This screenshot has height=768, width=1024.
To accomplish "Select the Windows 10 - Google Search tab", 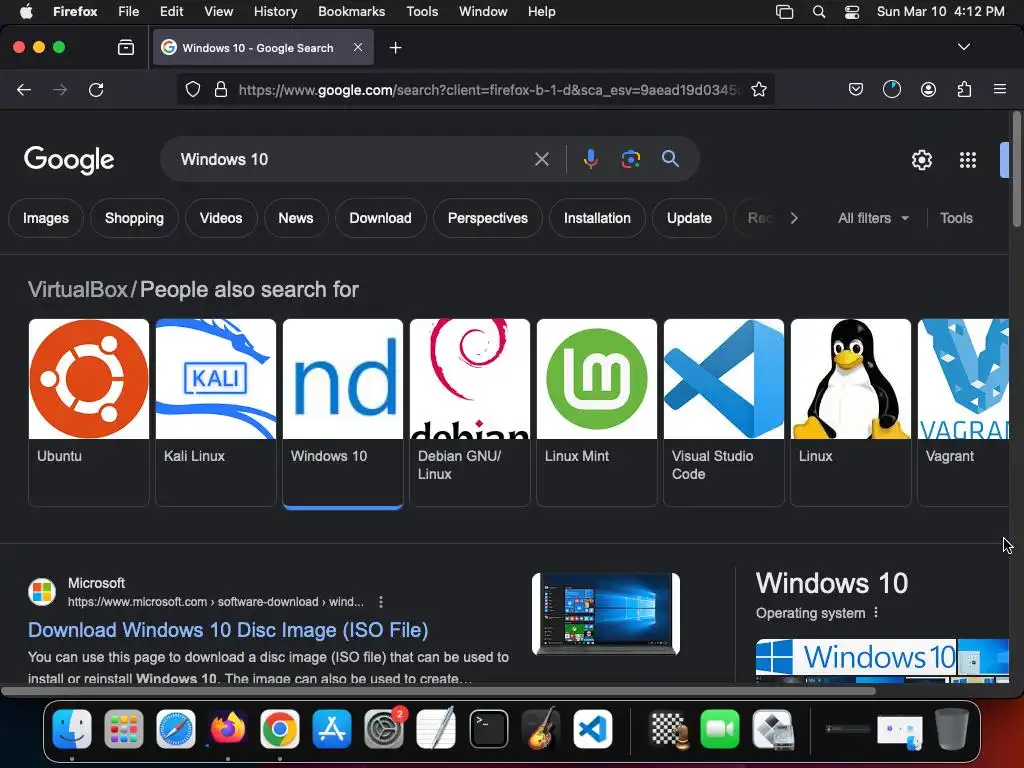I will coord(263,48).
